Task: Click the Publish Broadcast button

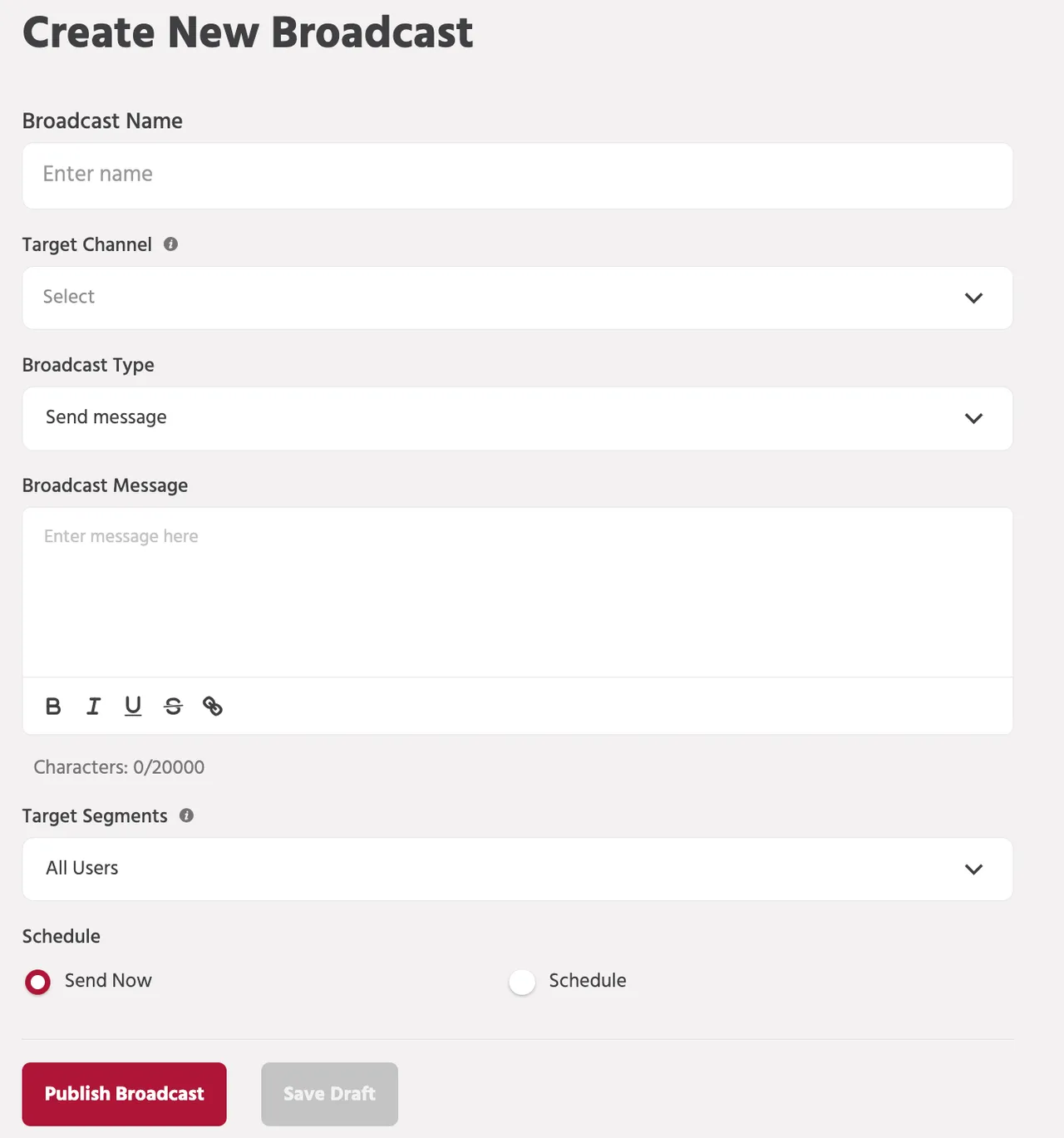Action: click(x=124, y=1094)
